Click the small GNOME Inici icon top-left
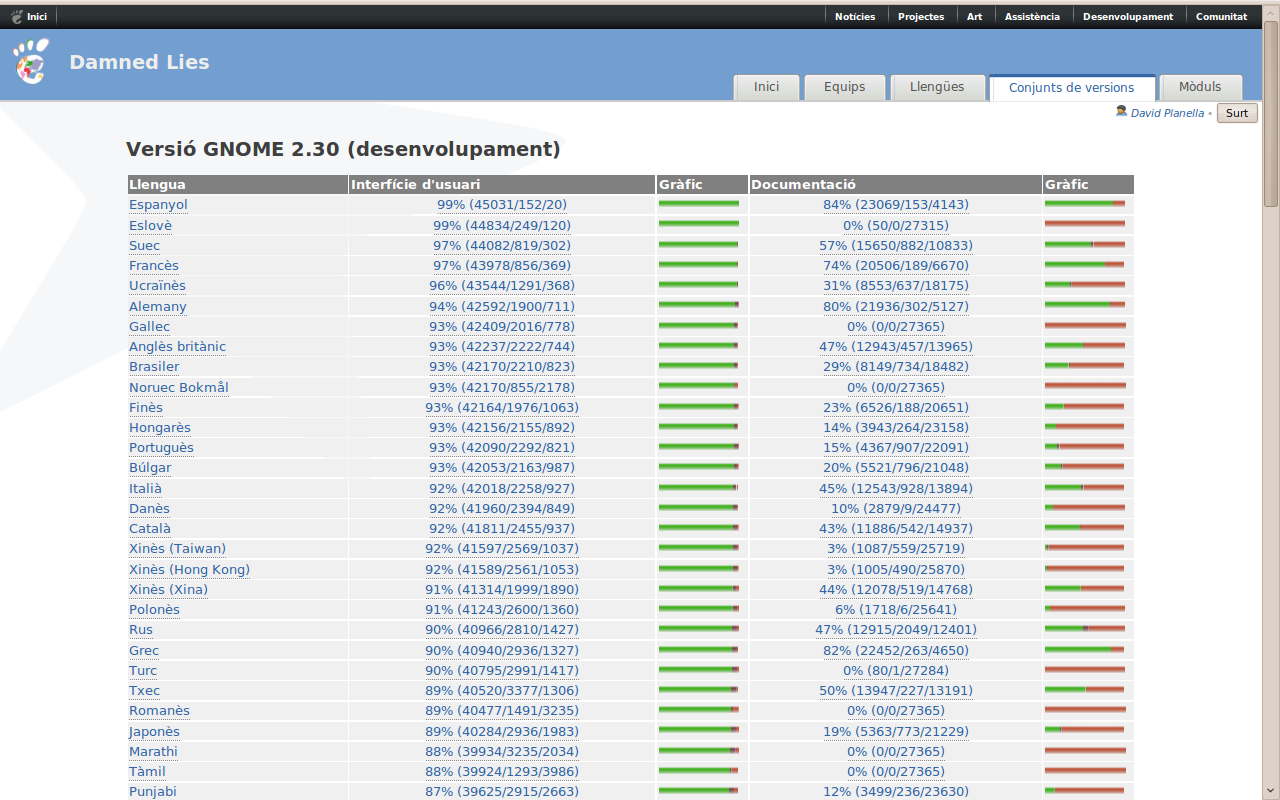Image resolution: width=1280 pixels, height=800 pixels. [x=16, y=16]
